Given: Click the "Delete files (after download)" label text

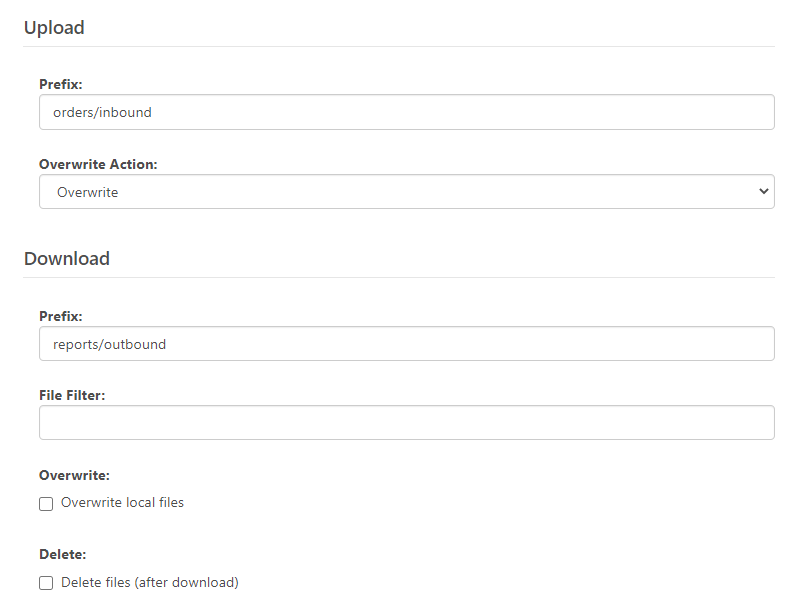Looking at the screenshot, I should click(x=150, y=582).
